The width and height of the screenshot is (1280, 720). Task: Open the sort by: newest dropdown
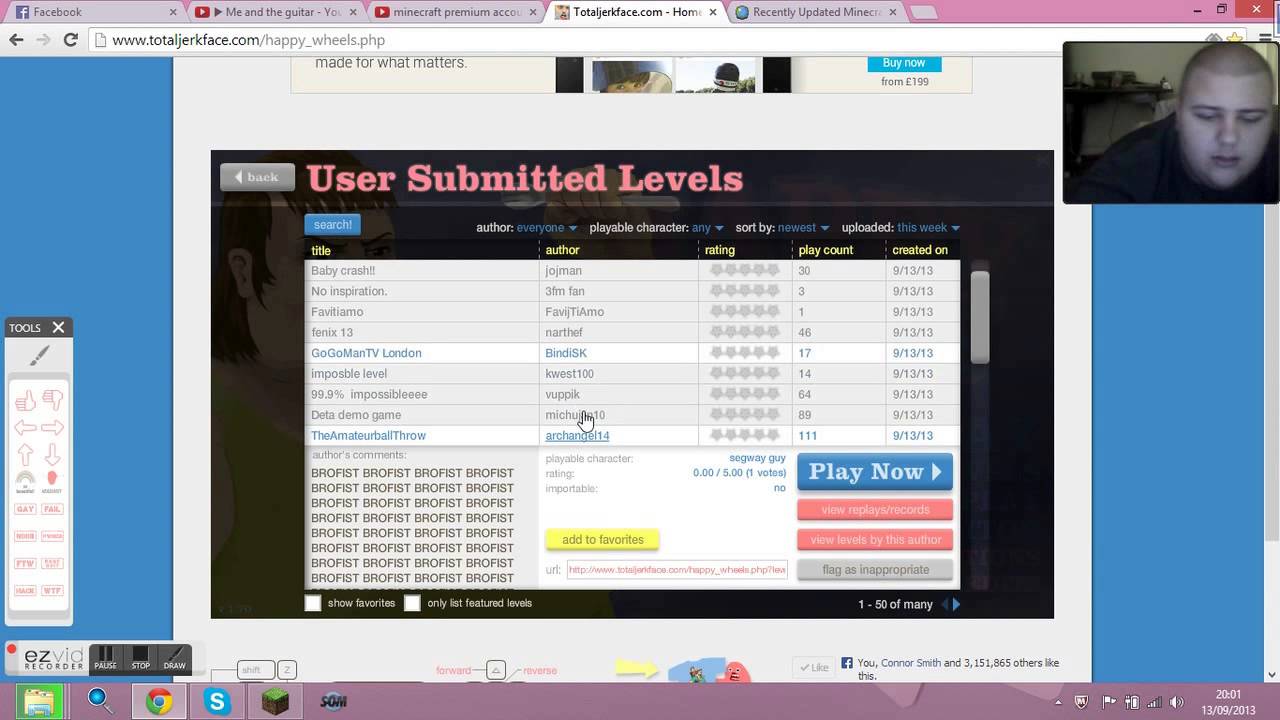point(803,228)
